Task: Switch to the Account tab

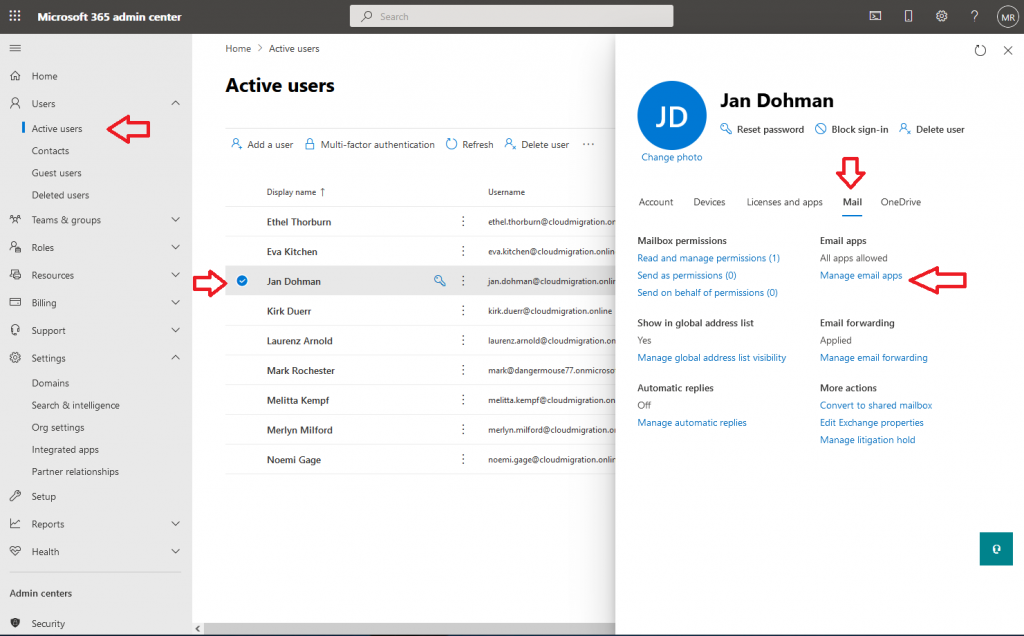Action: click(x=656, y=202)
